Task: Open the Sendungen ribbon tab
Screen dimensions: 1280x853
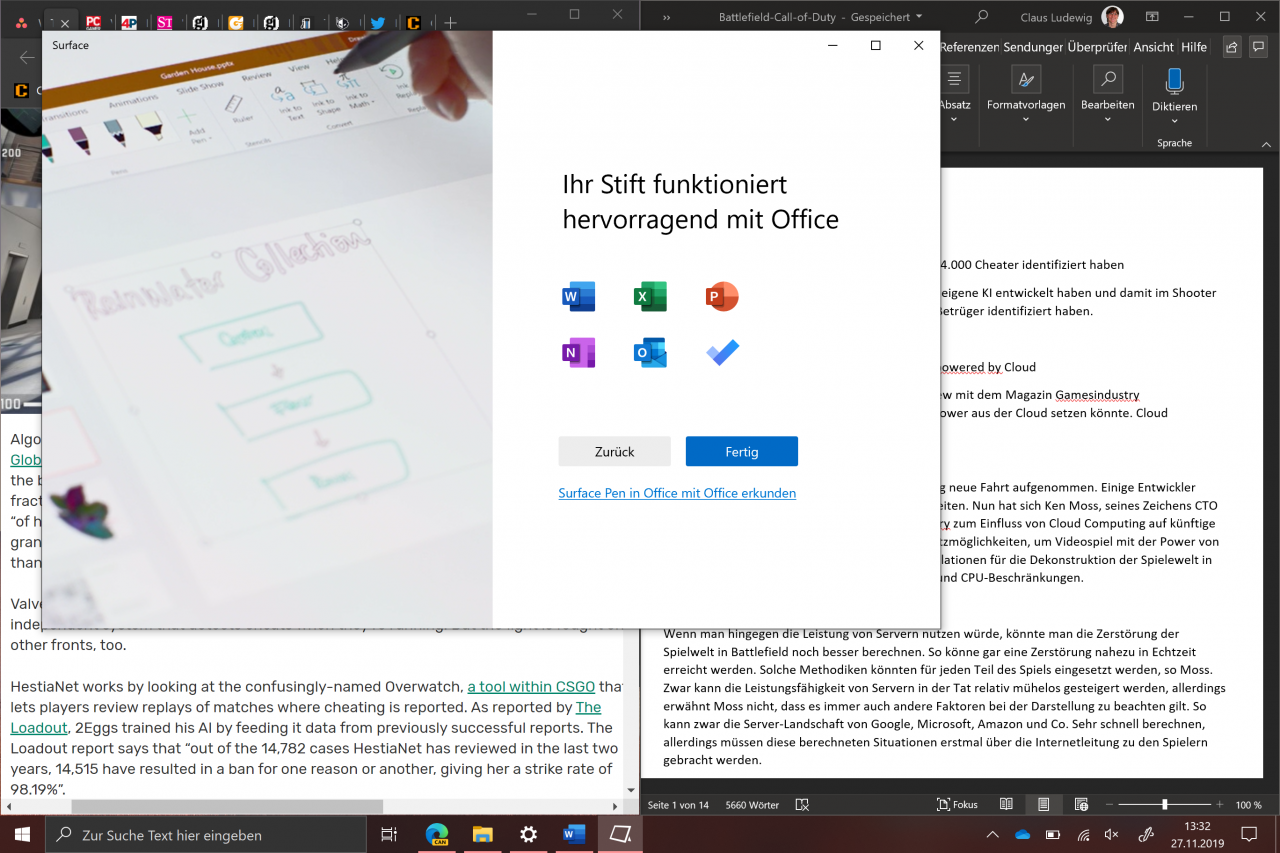Action: coord(1033,47)
